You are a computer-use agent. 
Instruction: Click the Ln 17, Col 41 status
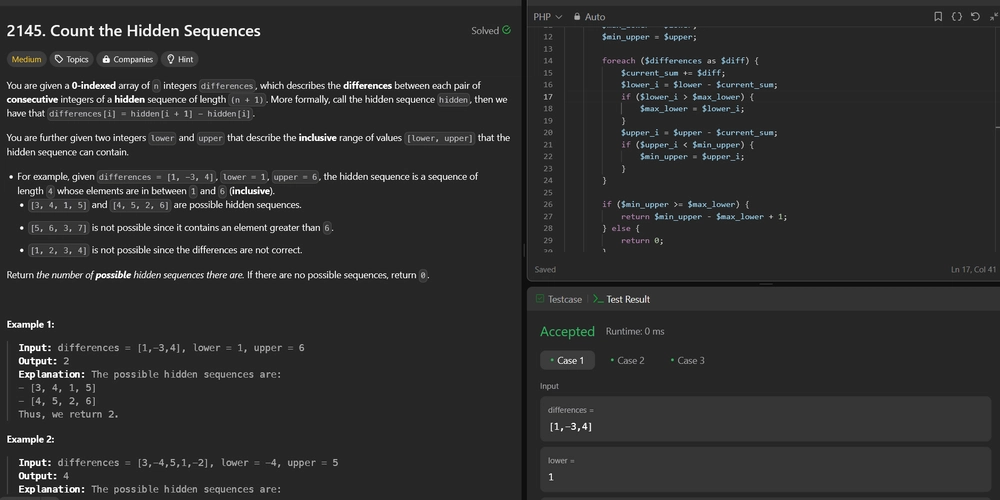coord(973,270)
